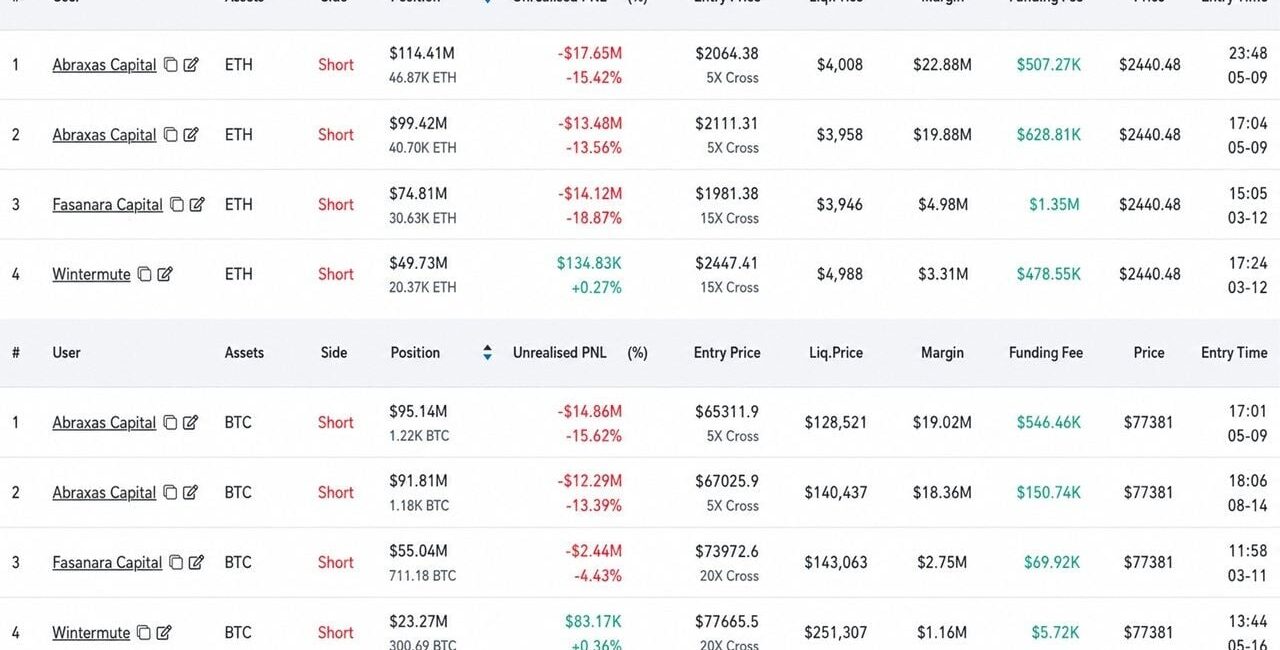The width and height of the screenshot is (1280, 650).
Task: Edit Wintermute label in BTC table
Action: pos(164,632)
